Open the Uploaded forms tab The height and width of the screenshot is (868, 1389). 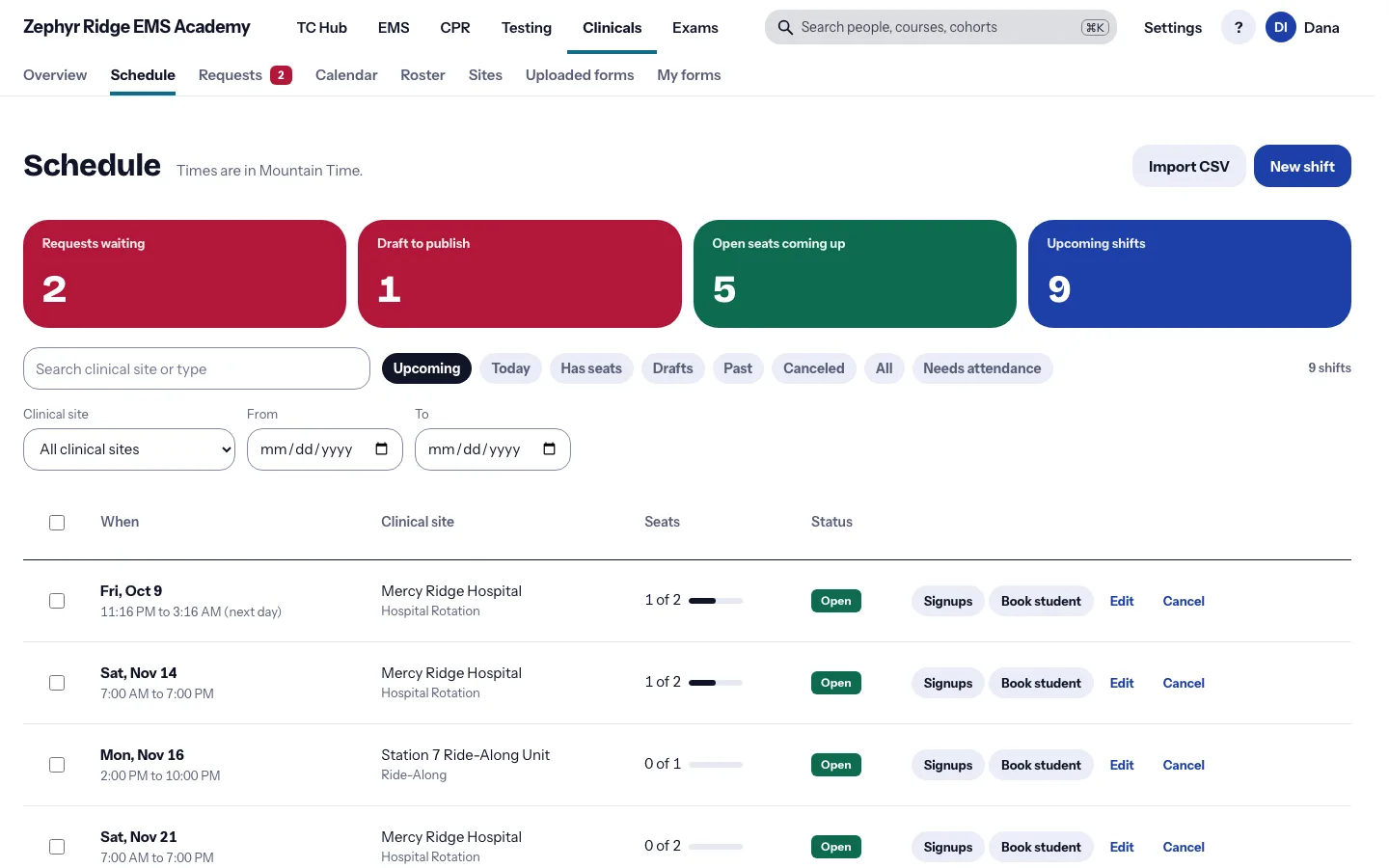pyautogui.click(x=580, y=75)
